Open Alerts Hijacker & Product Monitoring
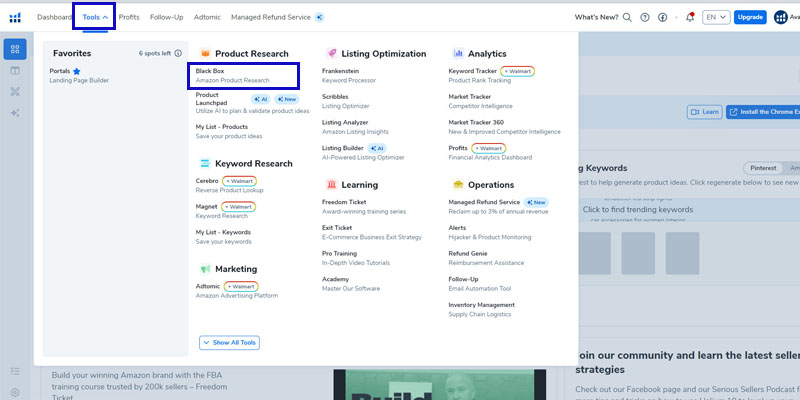The width and height of the screenshot is (800, 400). 490,232
